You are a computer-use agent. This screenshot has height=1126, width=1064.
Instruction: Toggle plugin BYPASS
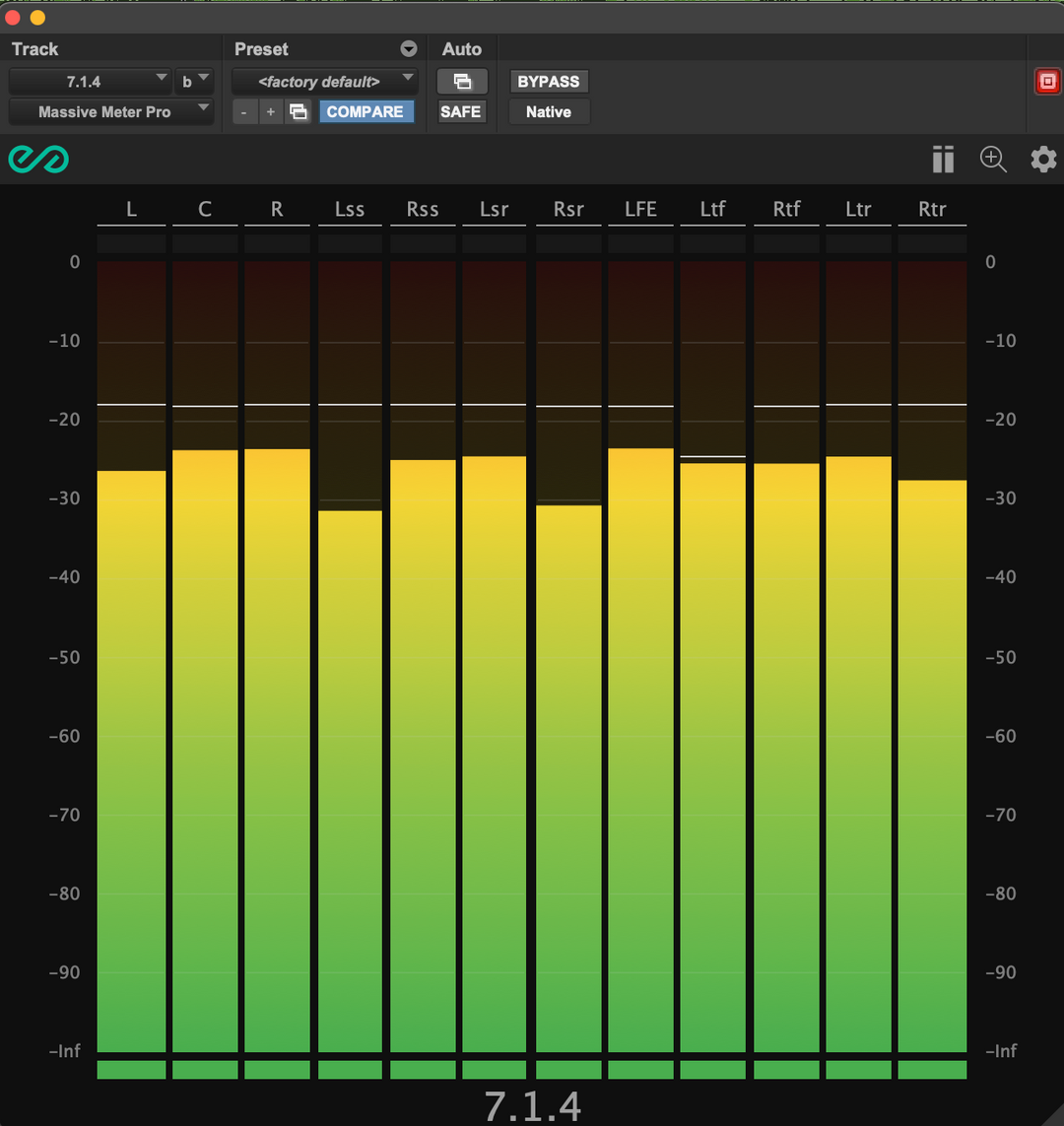pos(549,82)
